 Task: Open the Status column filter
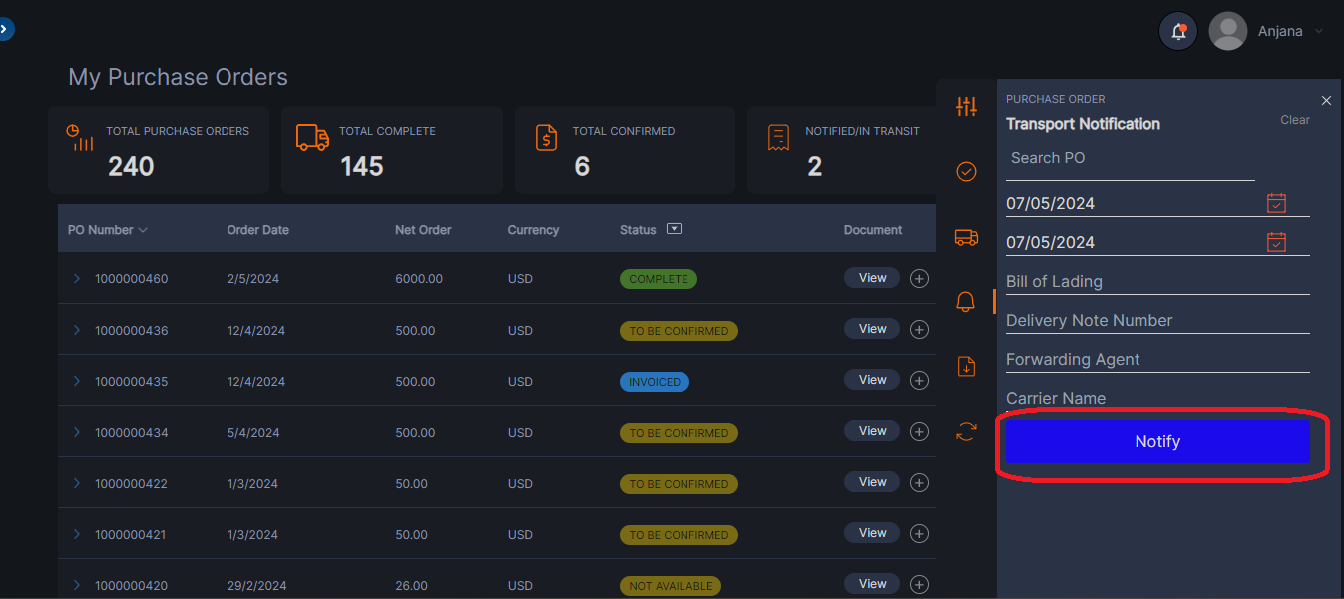point(675,228)
